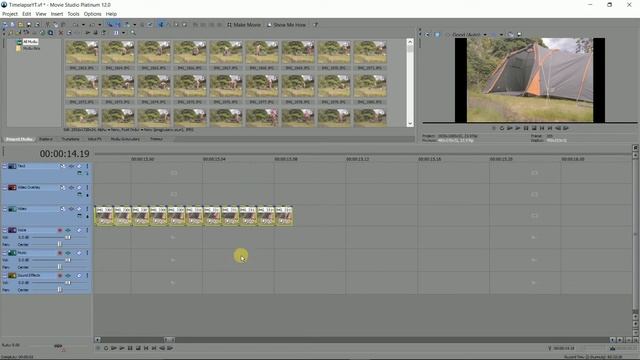This screenshot has width=640, height=360.
Task: Click the Video track motion icon
Action: (62, 209)
